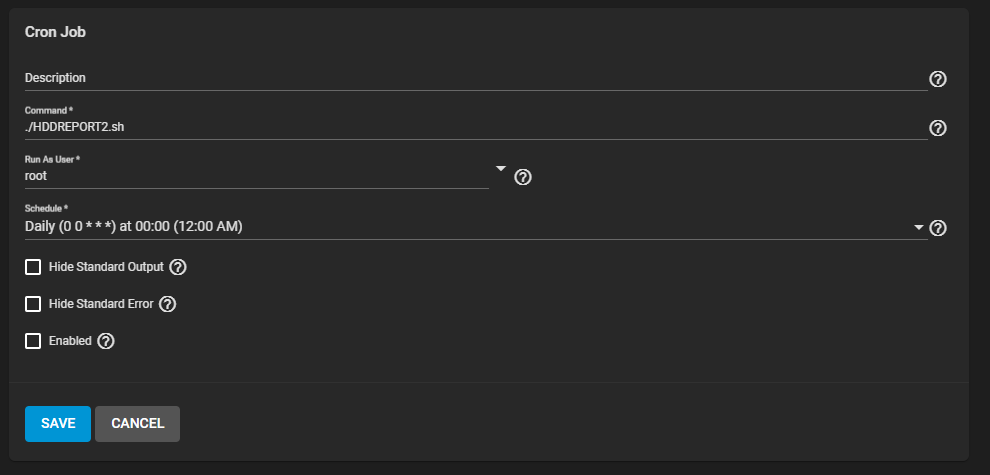Tick the Hide Standard Error checkbox
Screen dimensions: 990x475
(x=33, y=304)
